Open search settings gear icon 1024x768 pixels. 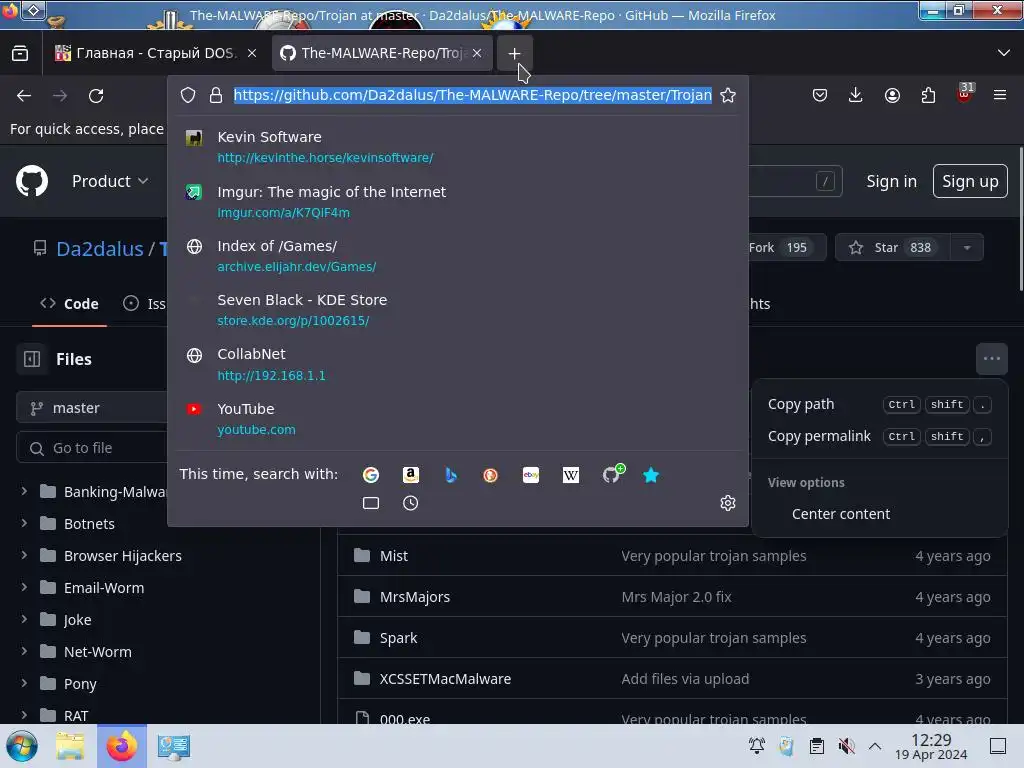click(x=728, y=503)
